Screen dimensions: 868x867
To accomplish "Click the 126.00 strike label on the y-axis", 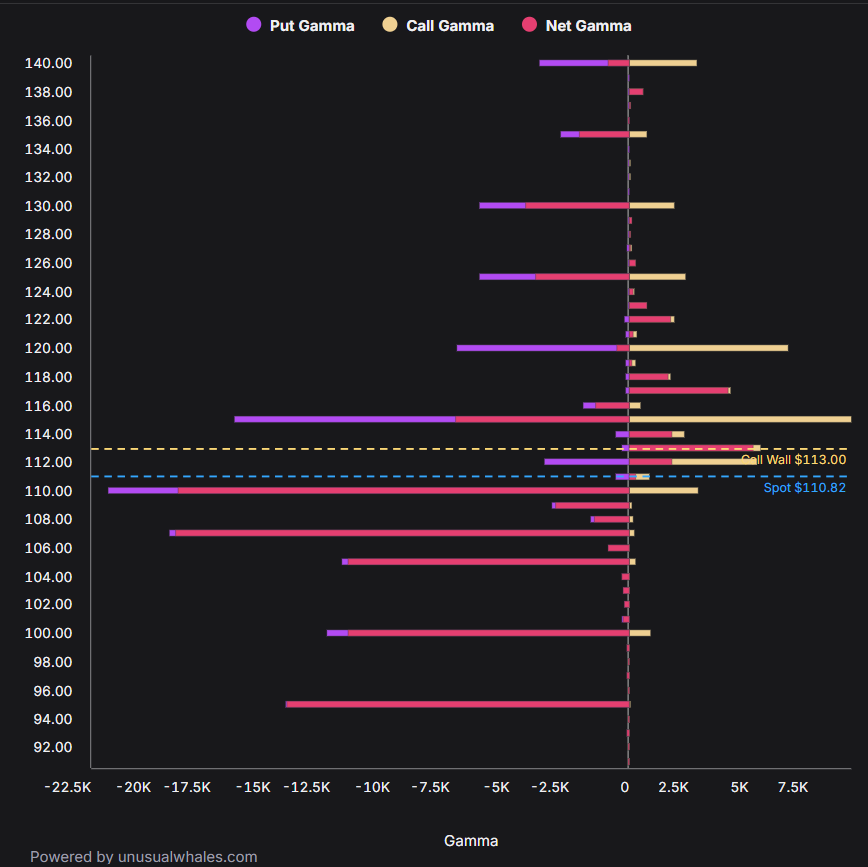I will 48,263.
